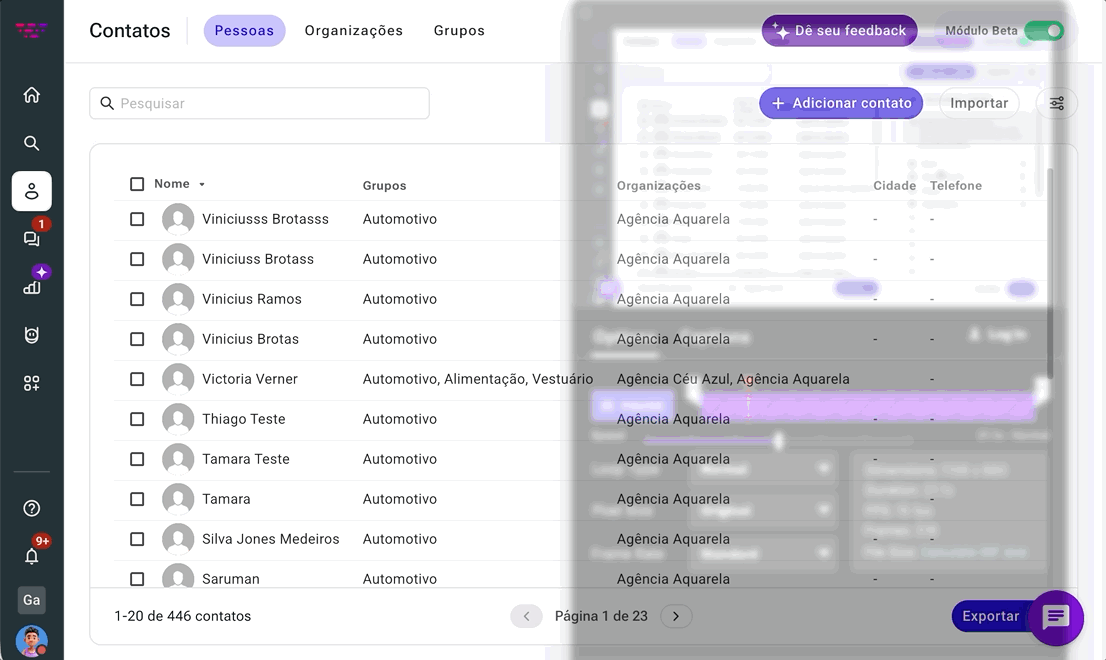
Task: Click 'Agência Céu Azul, Agência Aquarela' cell
Action: pyautogui.click(x=733, y=379)
